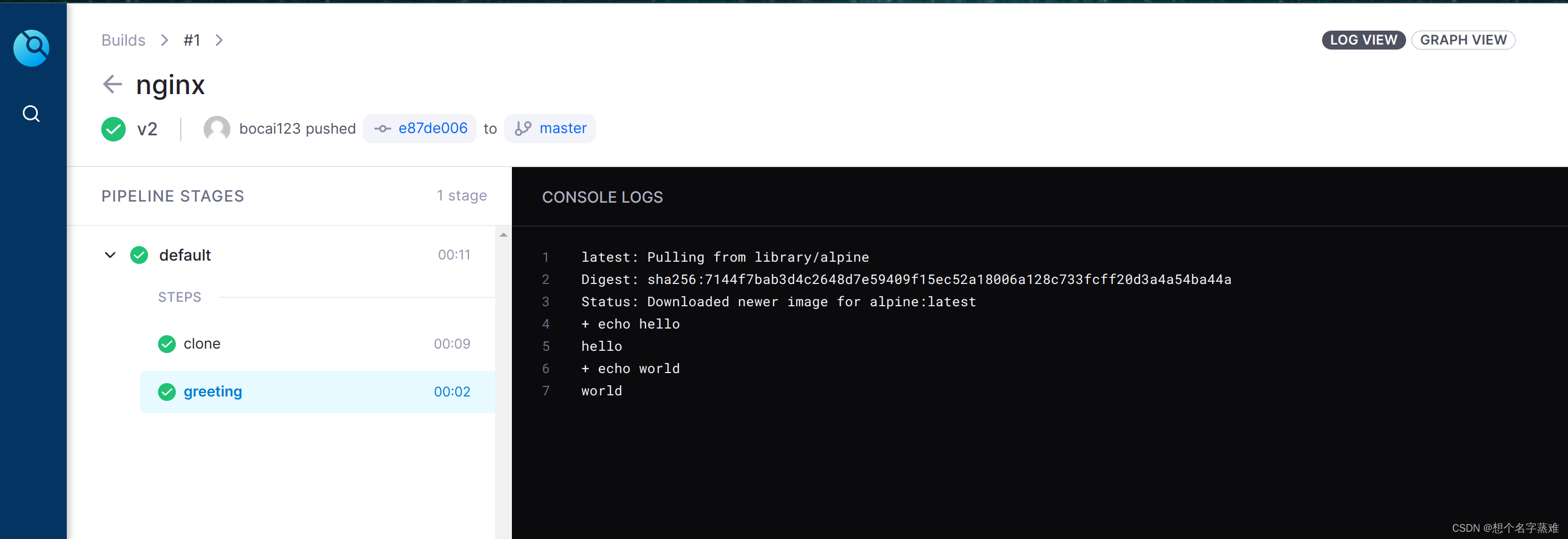Click the clone step success check icon
Screen dimensions: 1568x539
(x=167, y=344)
